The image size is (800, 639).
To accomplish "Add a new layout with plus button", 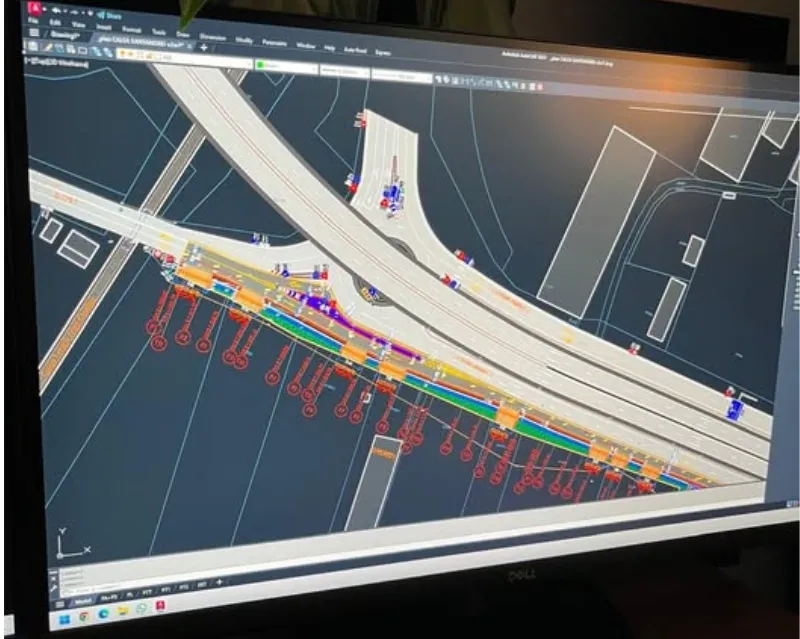I will pos(219,582).
